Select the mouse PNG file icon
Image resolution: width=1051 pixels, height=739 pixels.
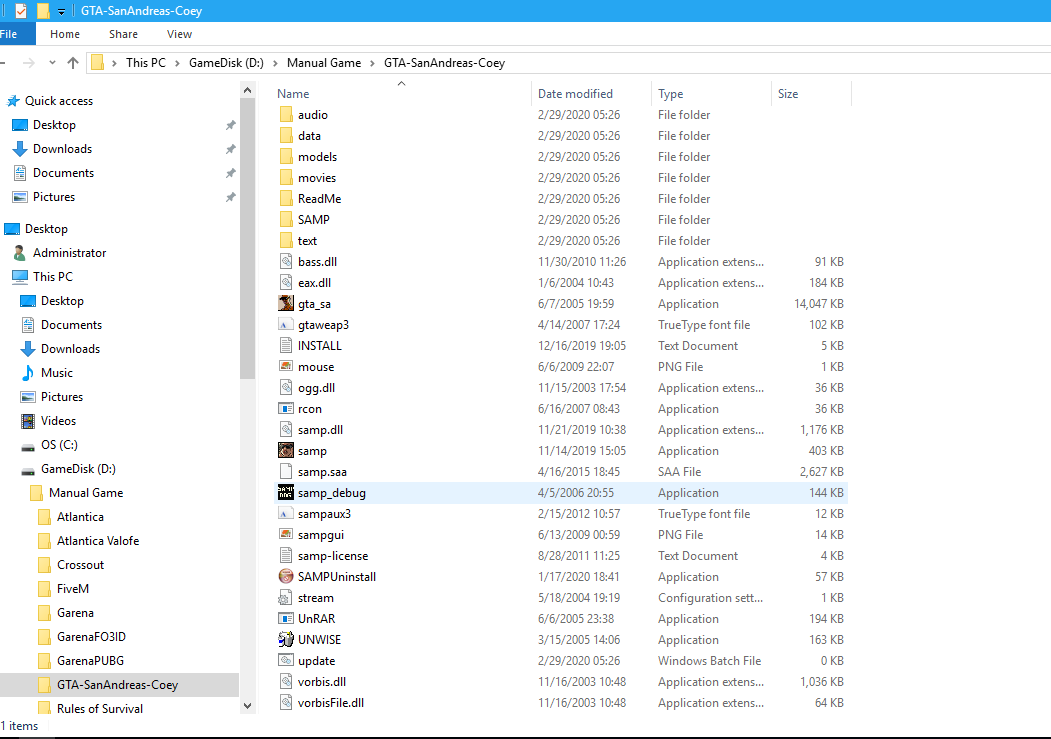click(286, 366)
